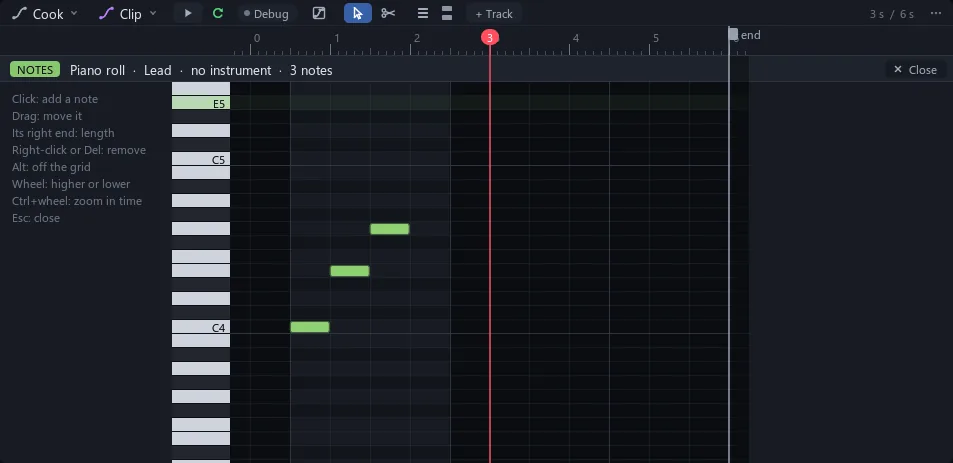Click the 'Esc: close' hint text
The height and width of the screenshot is (463, 953).
pyautogui.click(x=36, y=218)
